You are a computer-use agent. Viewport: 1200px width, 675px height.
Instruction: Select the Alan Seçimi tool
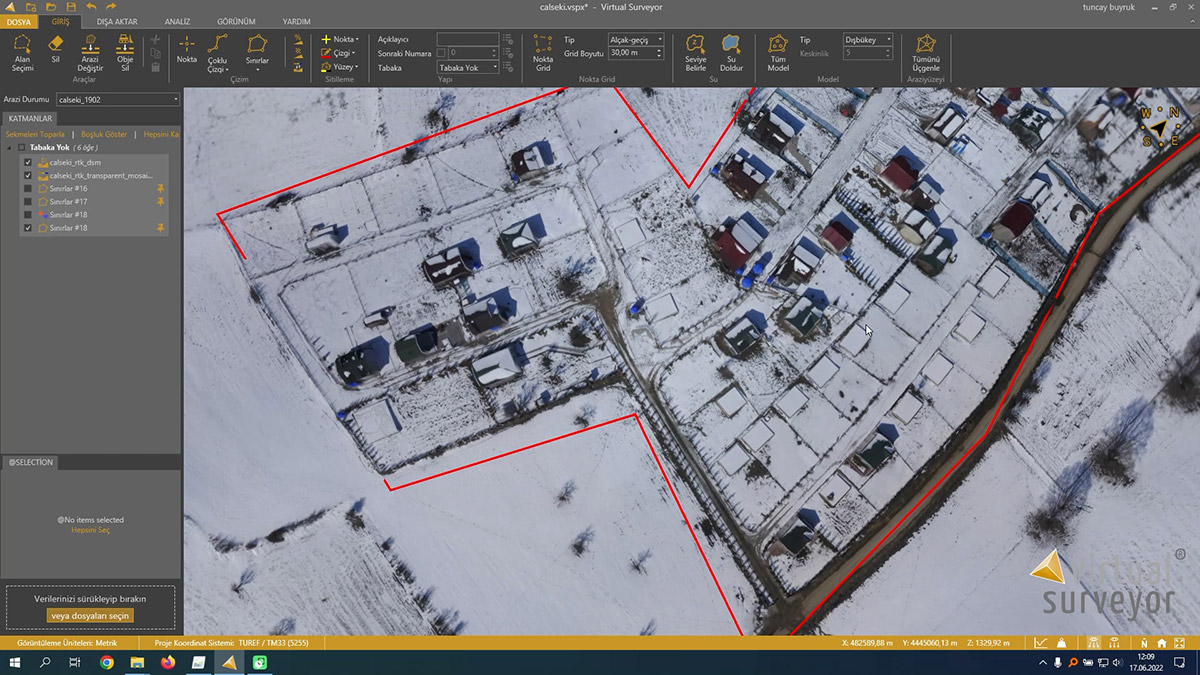coord(22,52)
